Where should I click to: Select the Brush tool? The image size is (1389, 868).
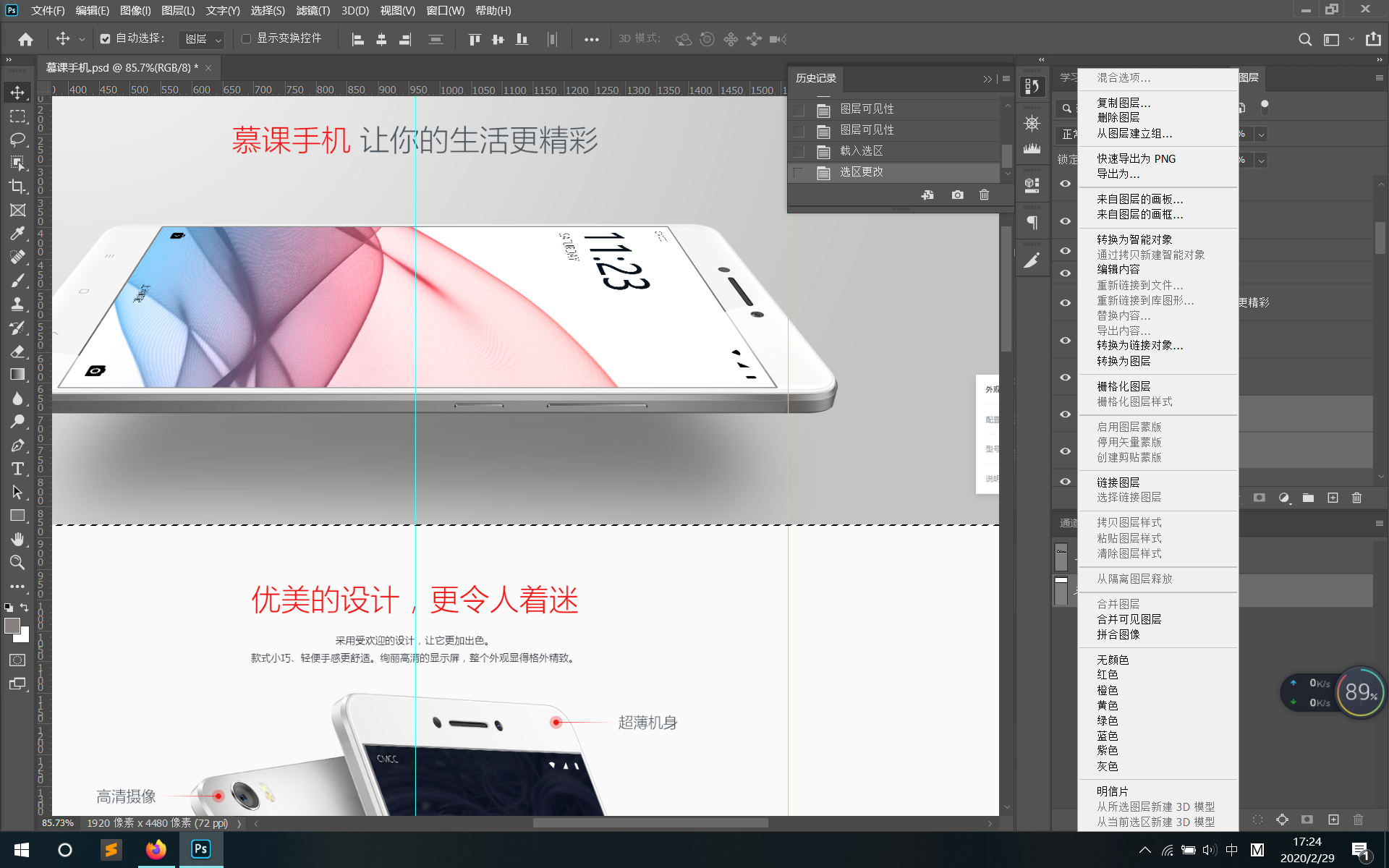point(17,281)
